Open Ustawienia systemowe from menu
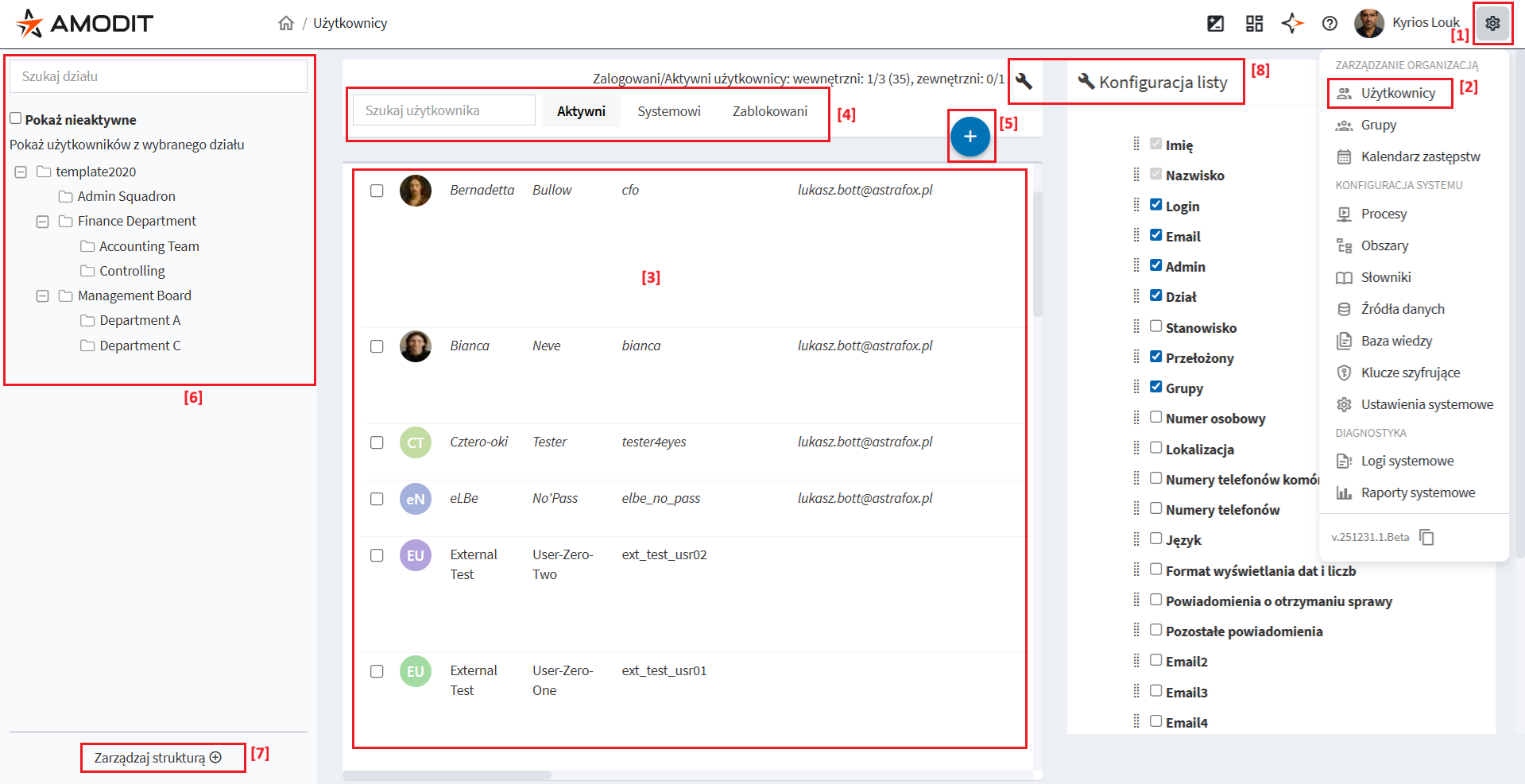 tap(1426, 404)
